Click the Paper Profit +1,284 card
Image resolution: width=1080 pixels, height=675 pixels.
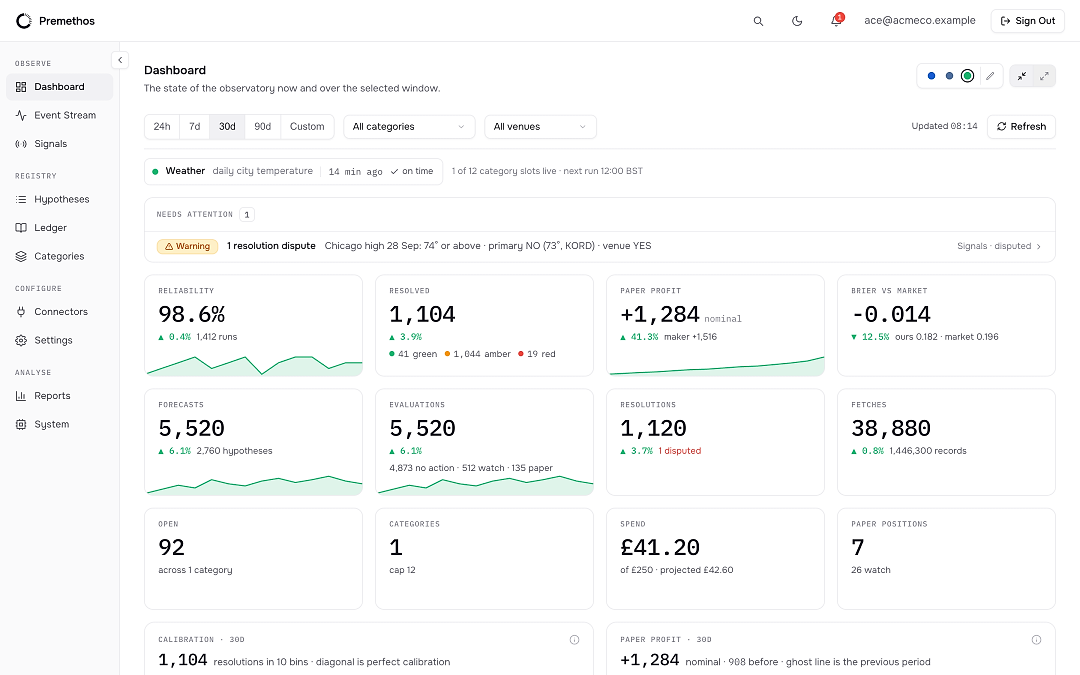(715, 326)
